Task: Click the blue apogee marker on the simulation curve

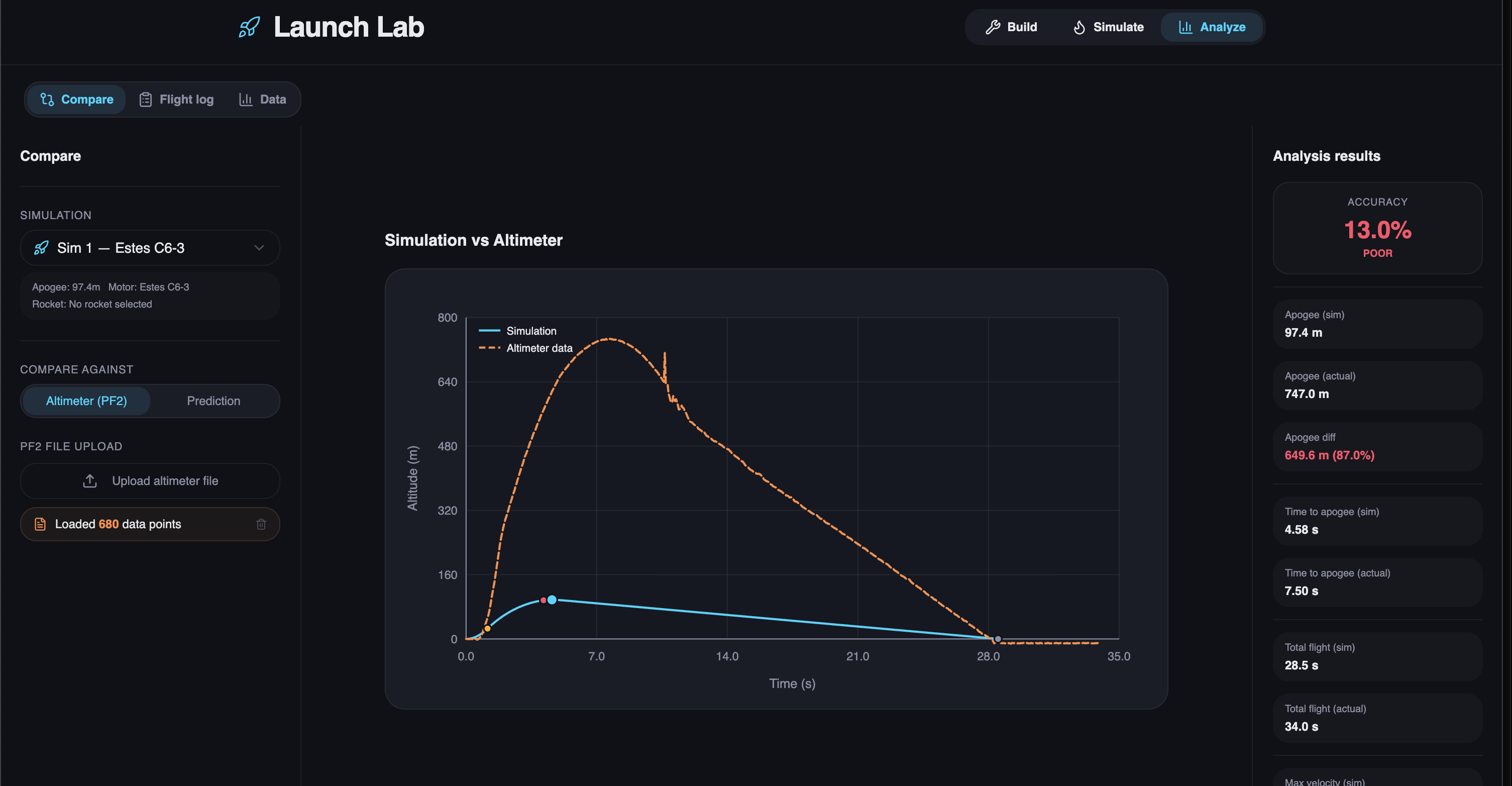Action: tap(552, 600)
